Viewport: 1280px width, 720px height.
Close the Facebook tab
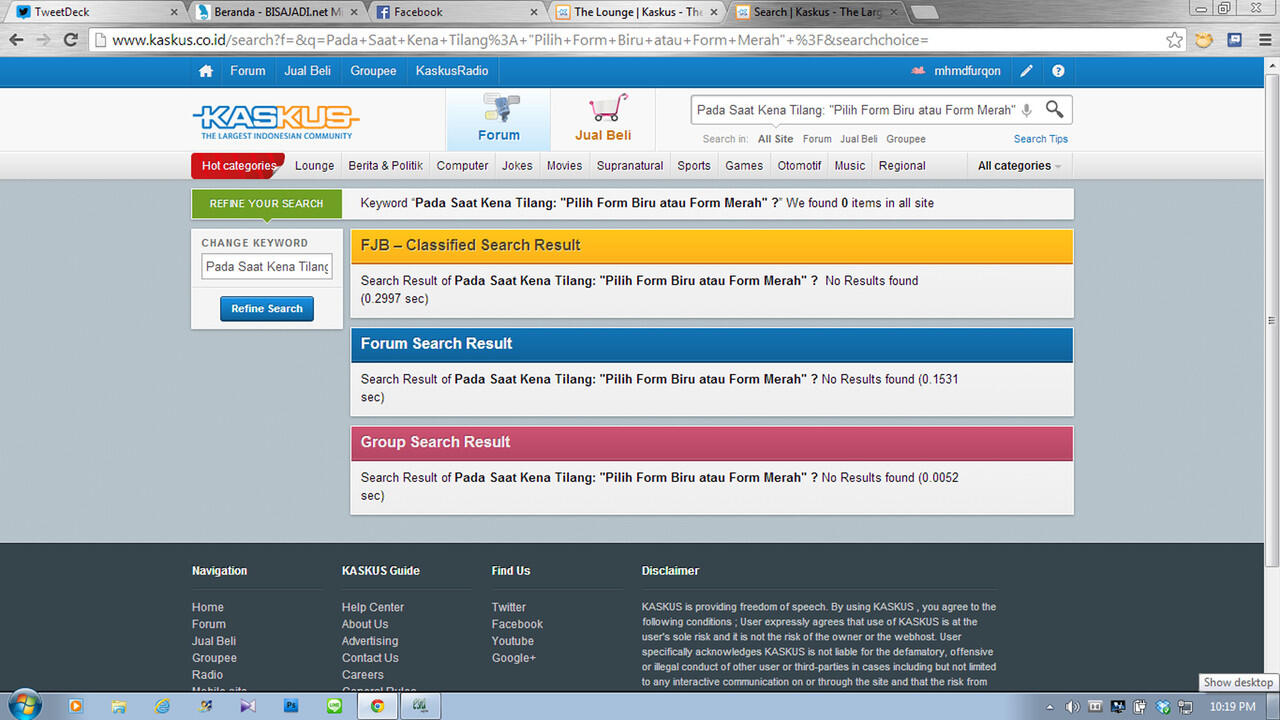[x=536, y=12]
